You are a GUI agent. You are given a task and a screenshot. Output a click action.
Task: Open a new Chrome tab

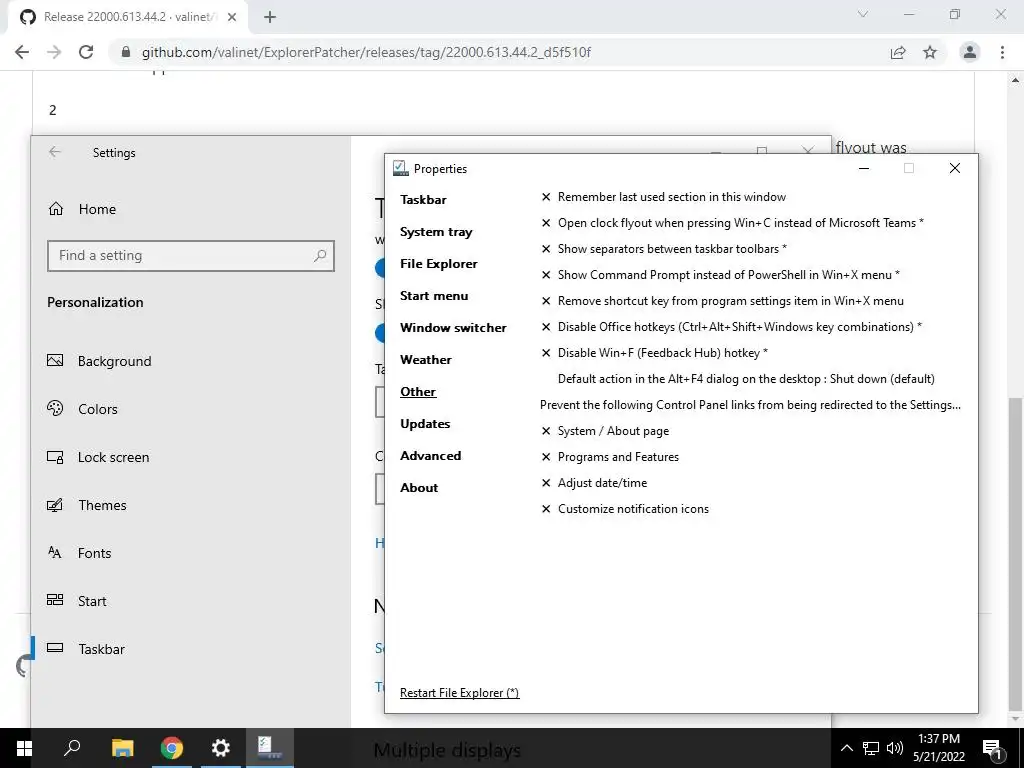coord(270,17)
